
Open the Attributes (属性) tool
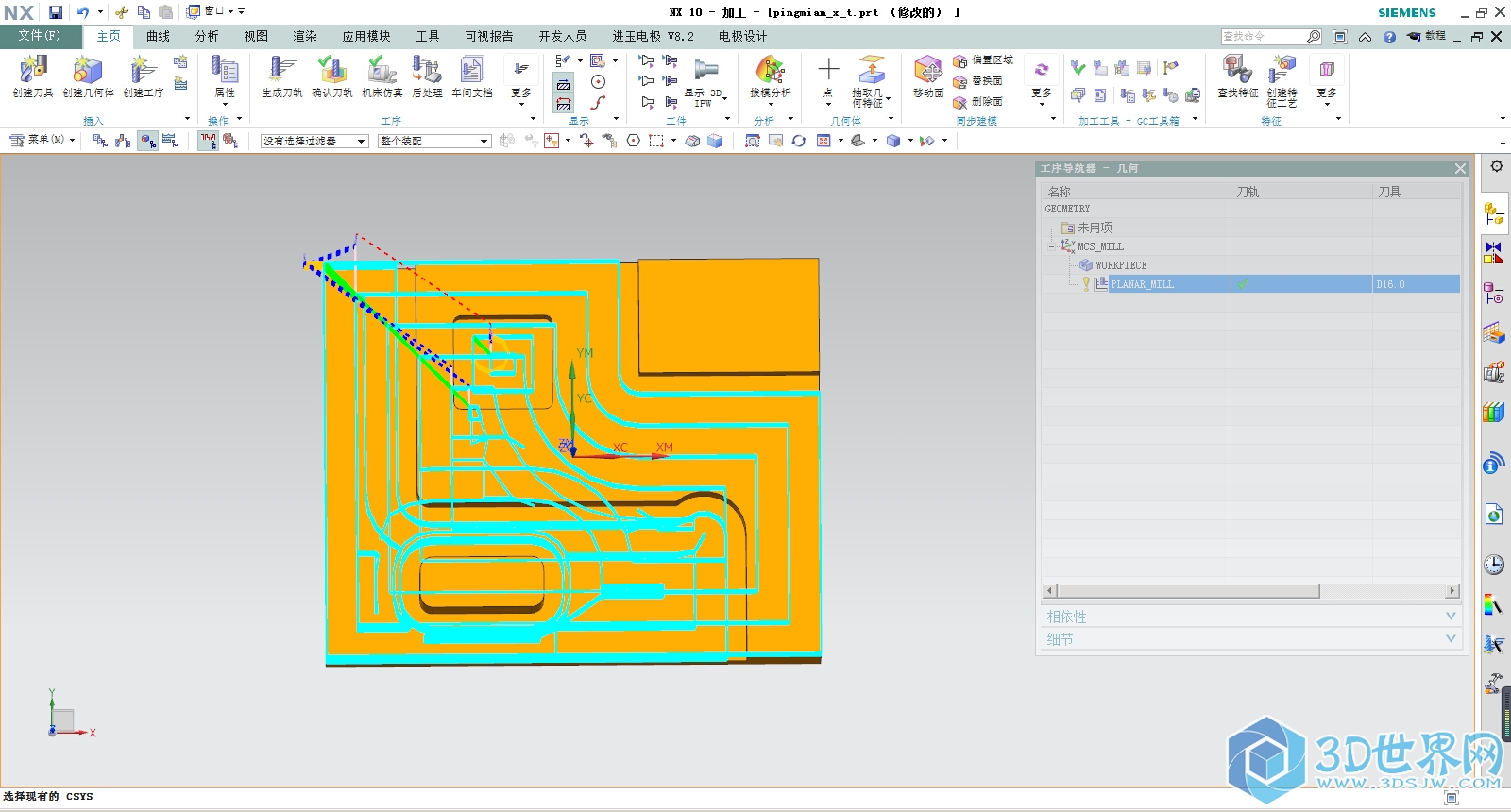(225, 79)
